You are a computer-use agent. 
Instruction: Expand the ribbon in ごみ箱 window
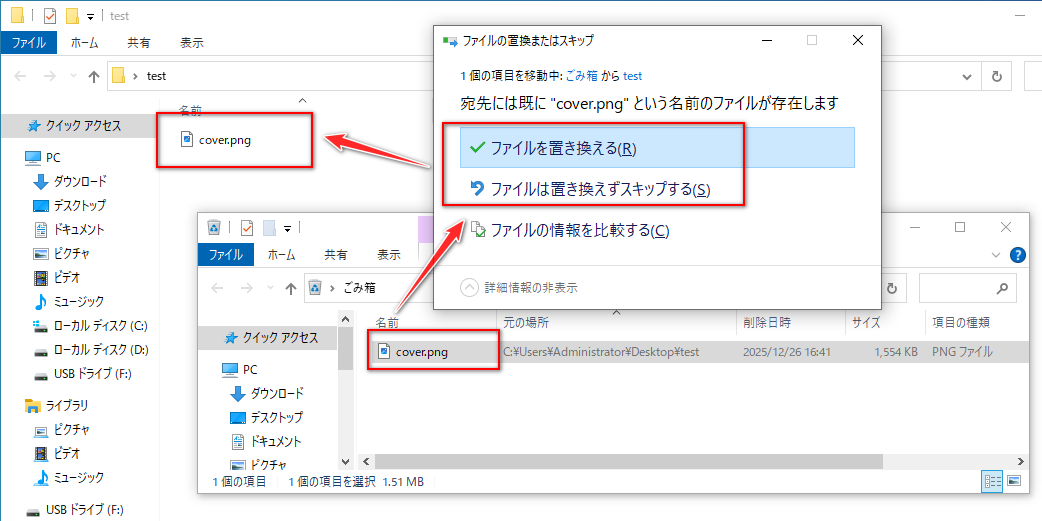click(x=995, y=255)
